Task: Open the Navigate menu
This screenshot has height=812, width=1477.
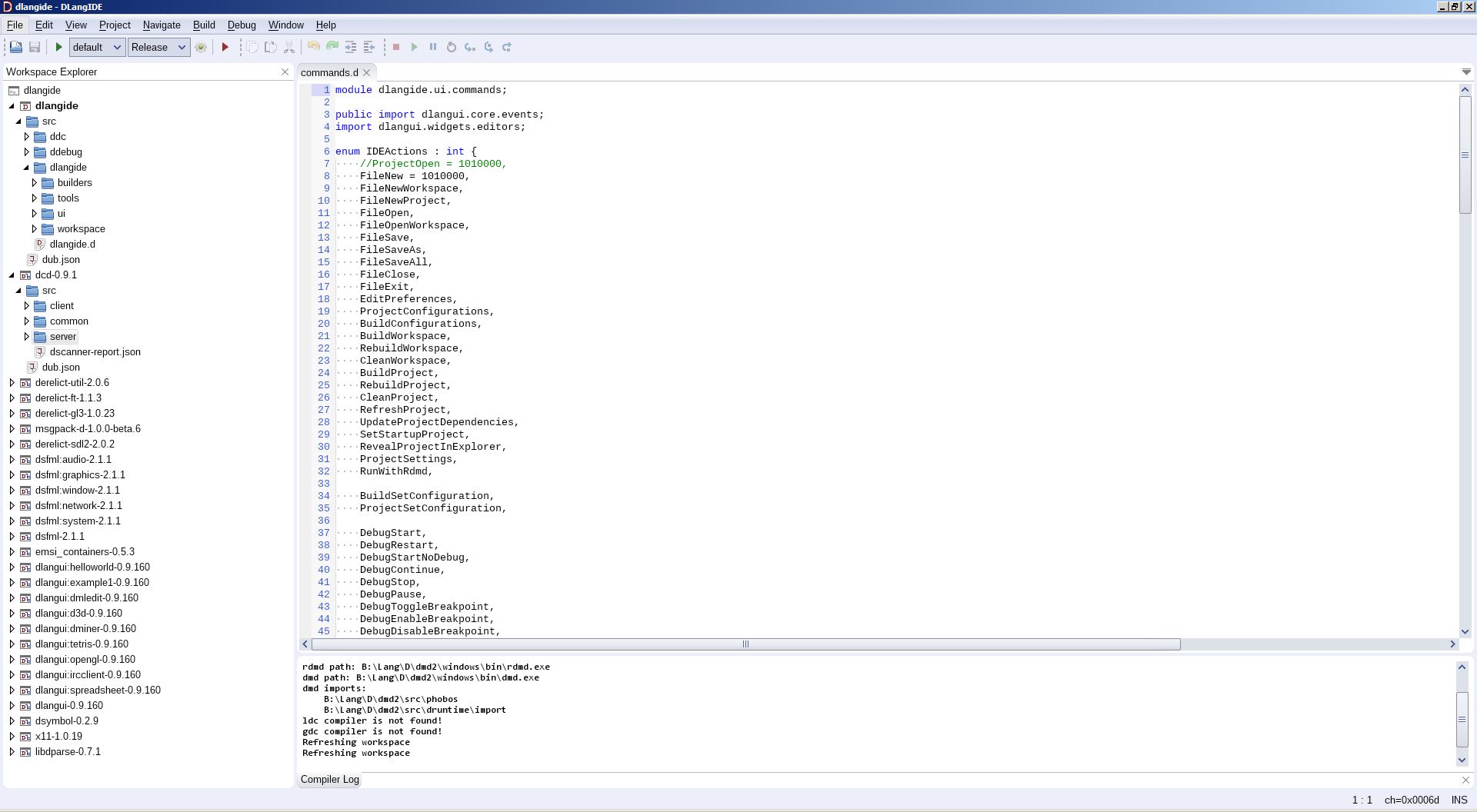Action: point(162,25)
